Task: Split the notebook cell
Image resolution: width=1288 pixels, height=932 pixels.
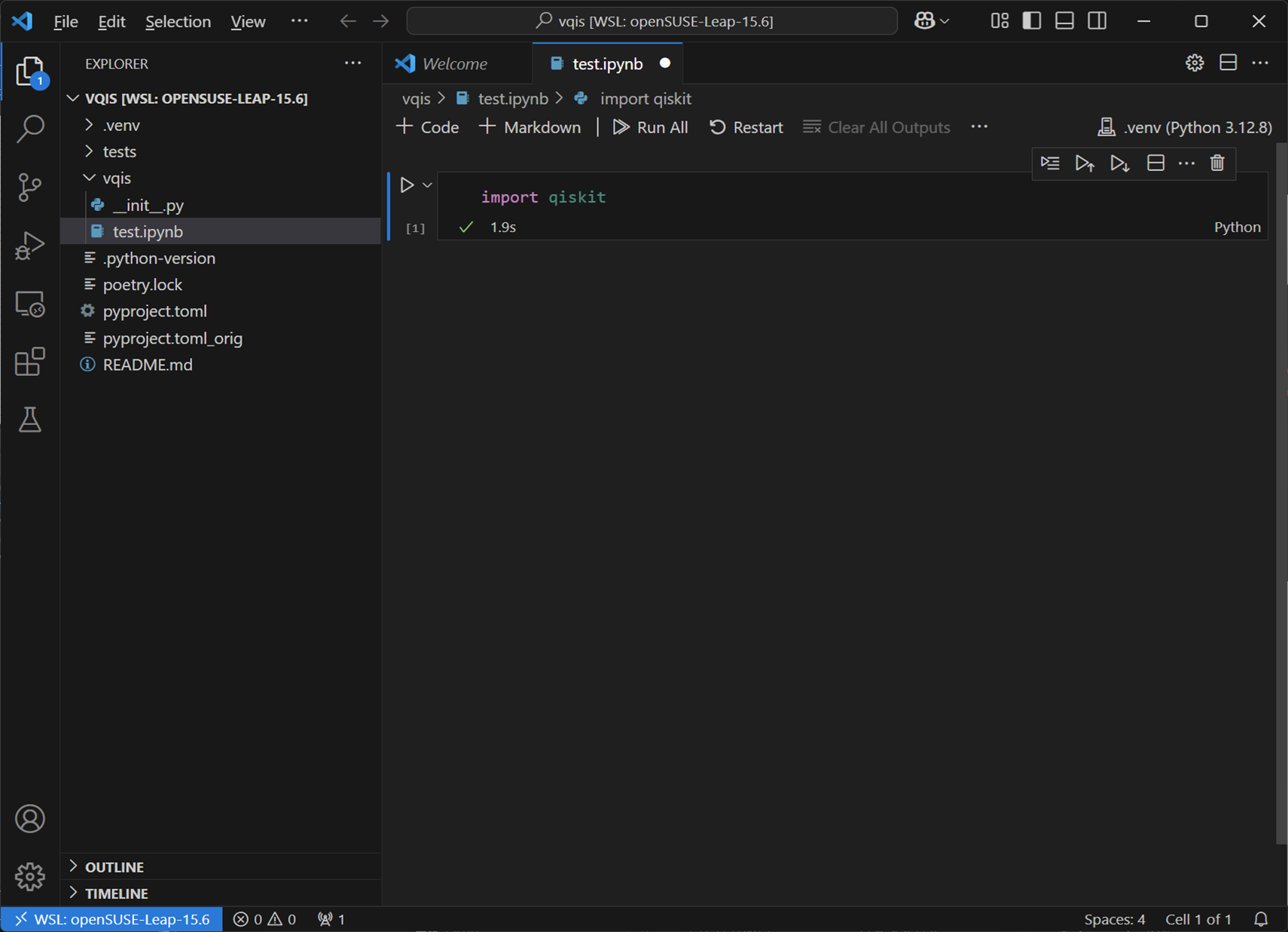Action: point(1155,163)
